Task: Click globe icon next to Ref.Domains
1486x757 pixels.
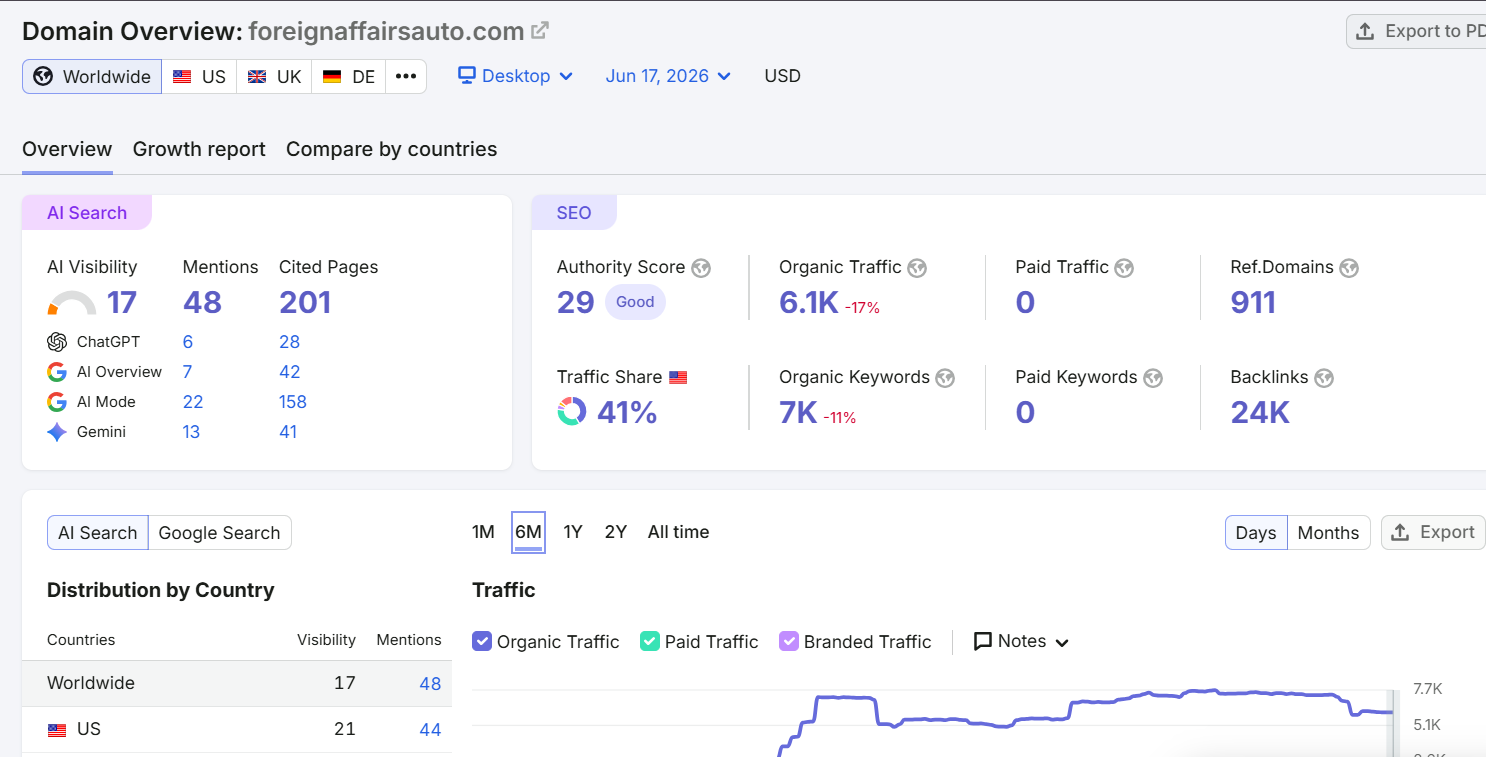Action: tap(1349, 268)
